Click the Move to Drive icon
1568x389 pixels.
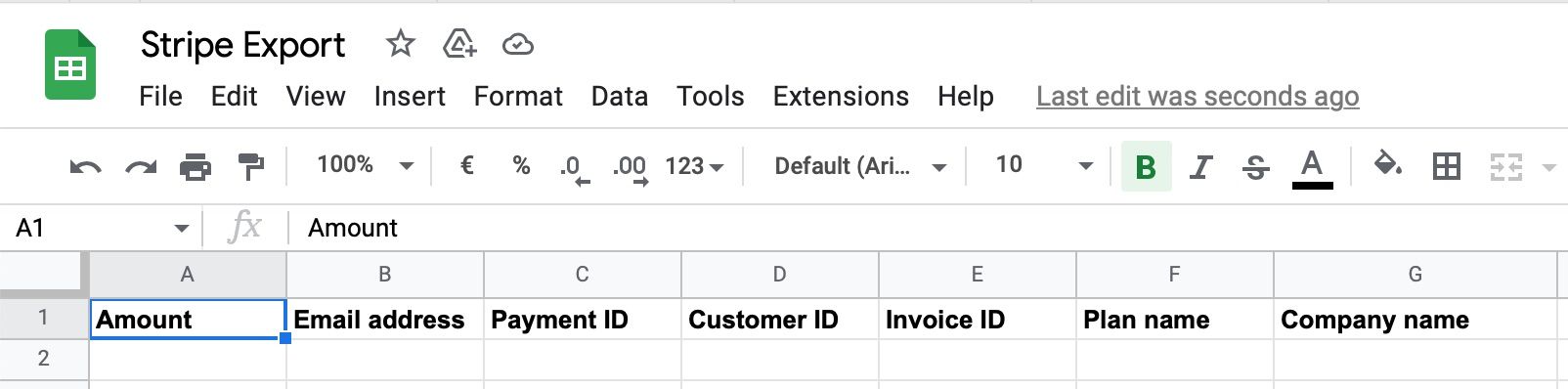(x=458, y=44)
